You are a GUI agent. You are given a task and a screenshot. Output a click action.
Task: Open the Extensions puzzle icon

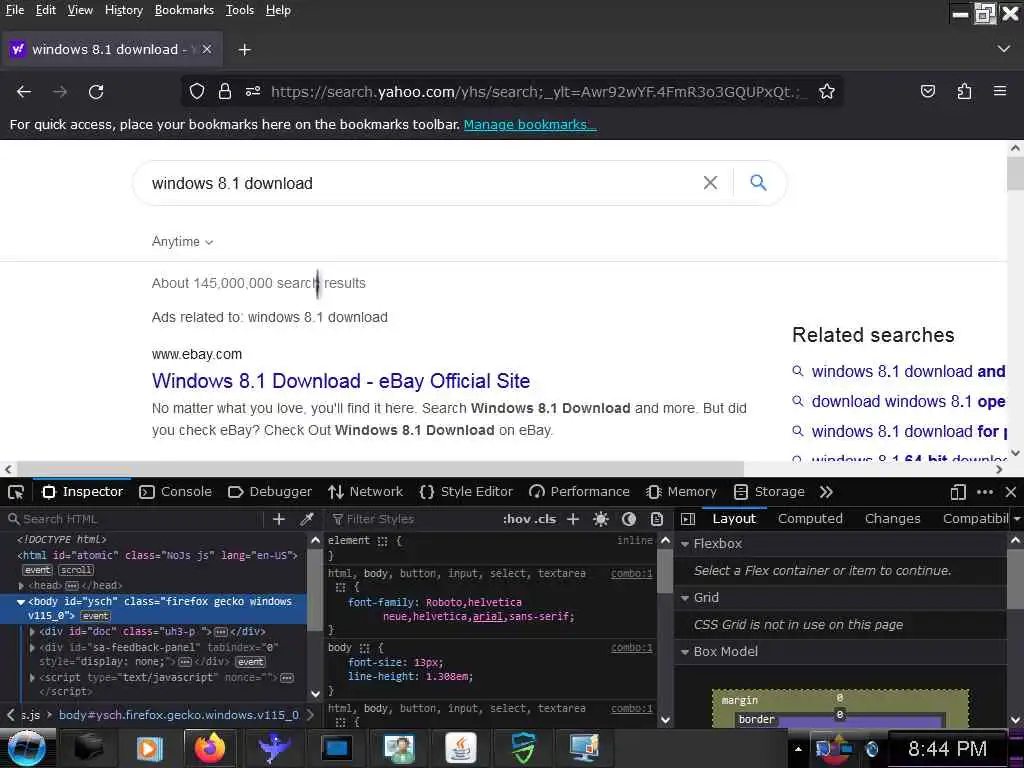pos(964,91)
